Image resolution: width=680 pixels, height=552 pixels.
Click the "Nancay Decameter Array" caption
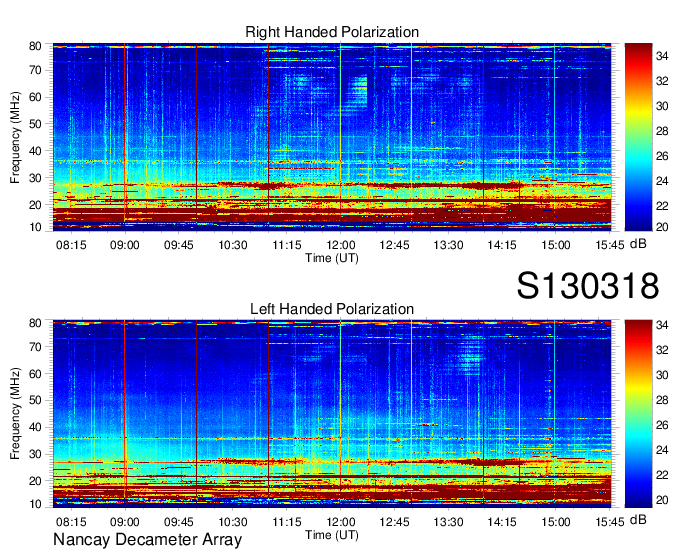point(147,540)
